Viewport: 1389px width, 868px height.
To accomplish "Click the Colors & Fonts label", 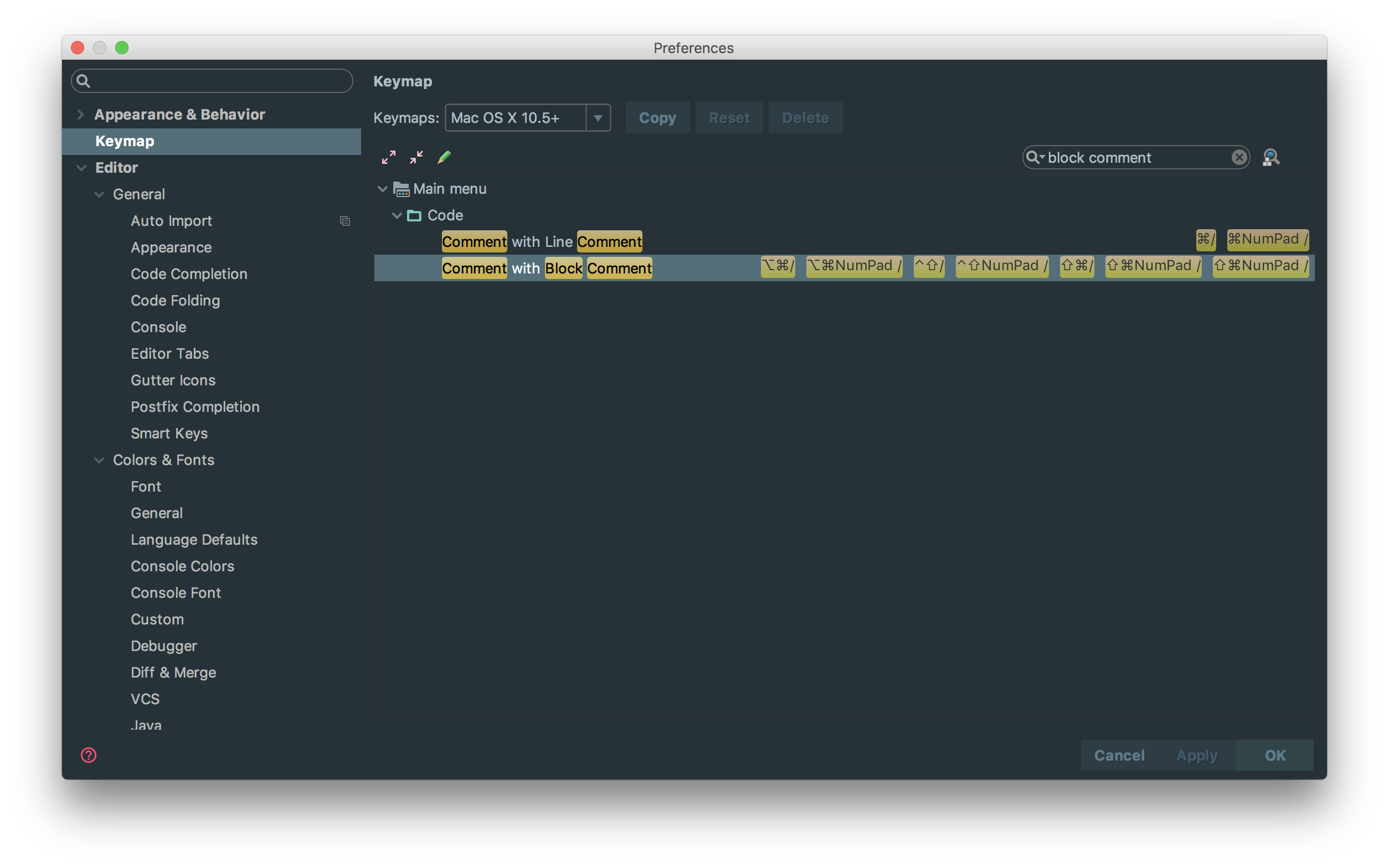I will coord(163,460).
